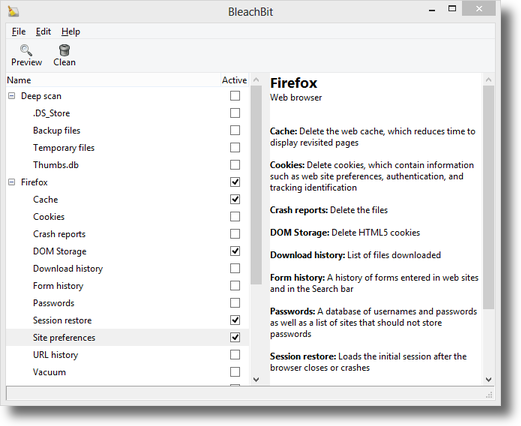Uncheck the Session restore checkbox
This screenshot has height=426, width=521.
[x=235, y=320]
